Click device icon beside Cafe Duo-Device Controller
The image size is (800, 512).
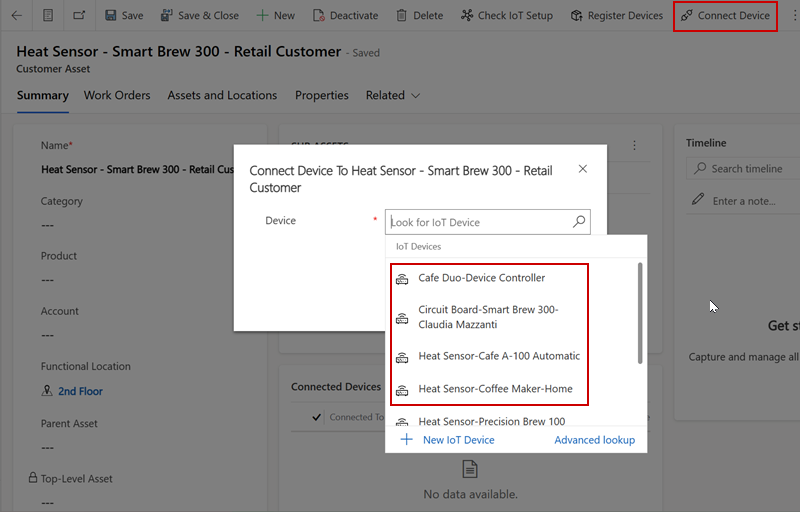click(x=402, y=278)
